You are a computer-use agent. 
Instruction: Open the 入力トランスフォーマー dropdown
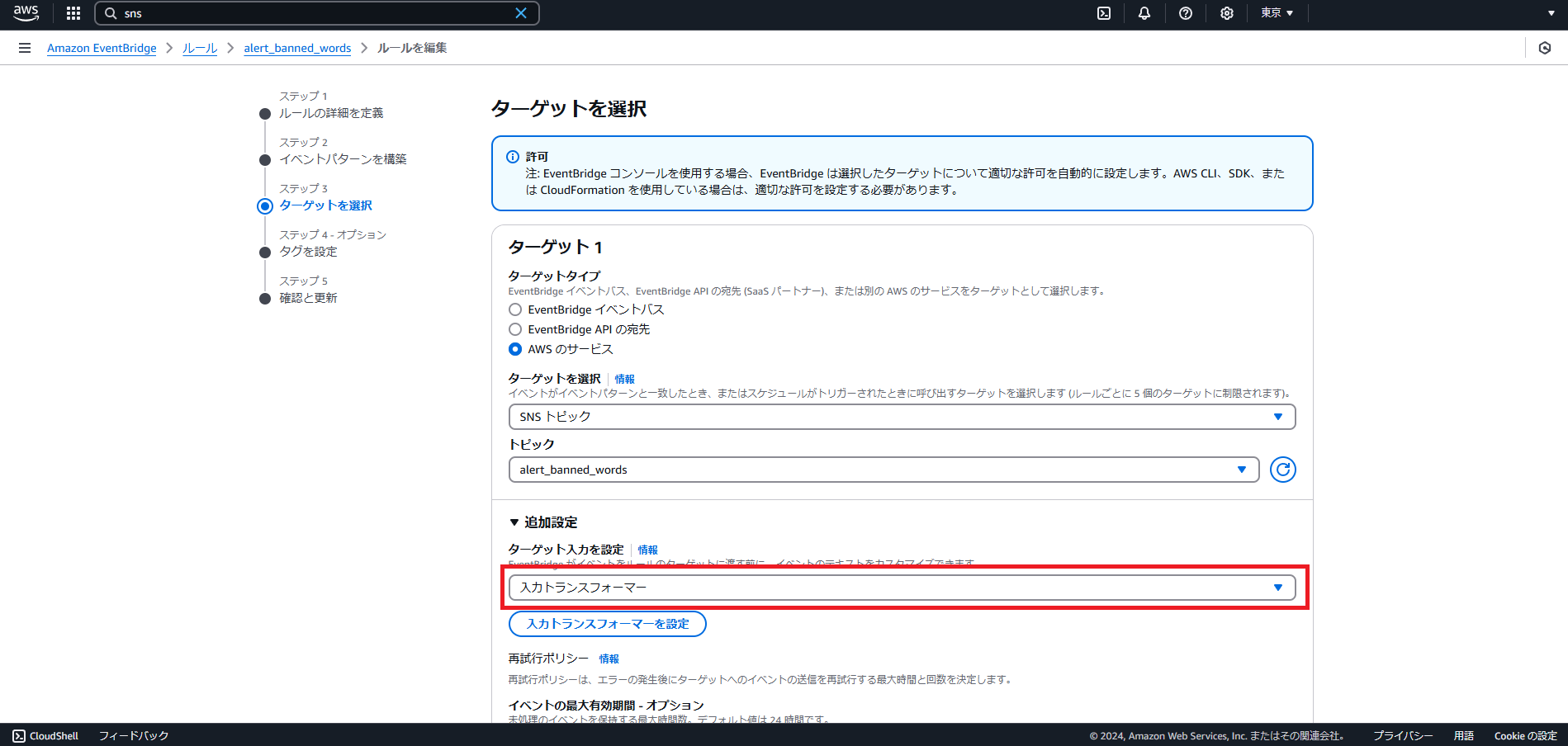(x=902, y=588)
